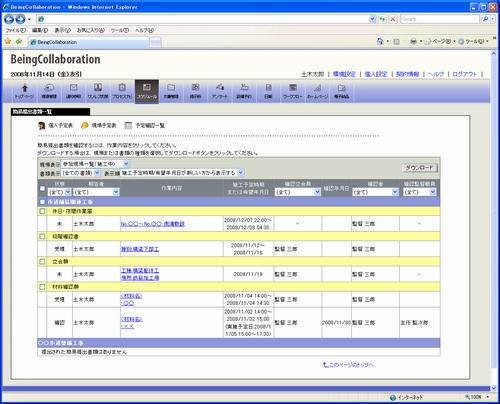Open the 文書管理 folder toolbar icon
The width and height of the screenshot is (500, 404).
coord(171,92)
